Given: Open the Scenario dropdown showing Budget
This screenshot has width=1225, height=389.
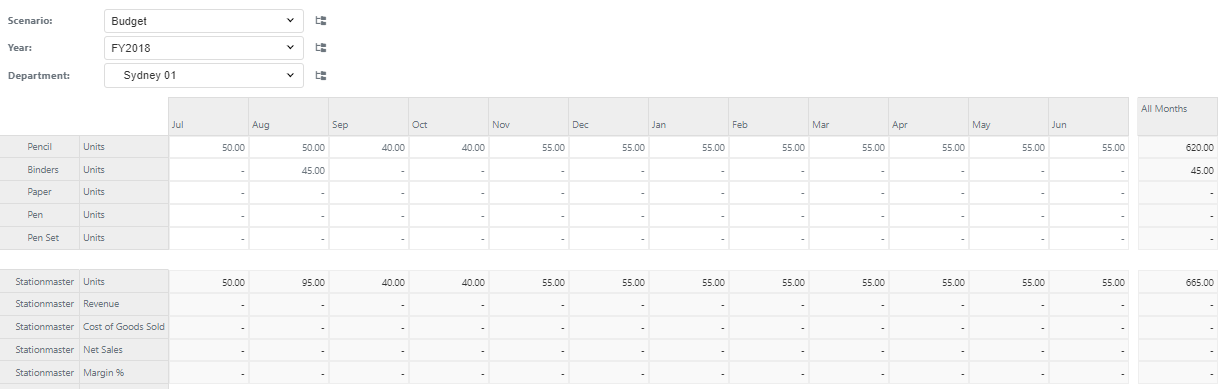Looking at the screenshot, I should (203, 20).
